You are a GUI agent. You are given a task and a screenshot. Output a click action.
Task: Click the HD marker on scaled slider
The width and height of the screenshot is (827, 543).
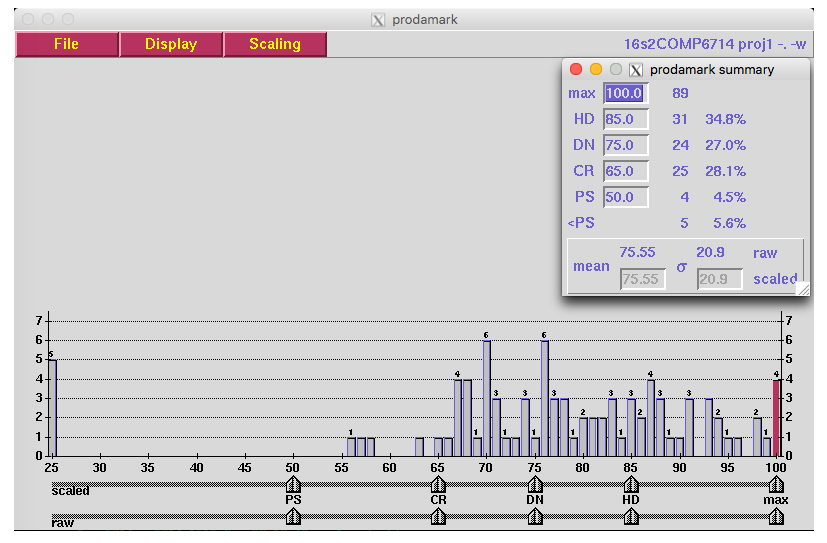click(x=631, y=485)
